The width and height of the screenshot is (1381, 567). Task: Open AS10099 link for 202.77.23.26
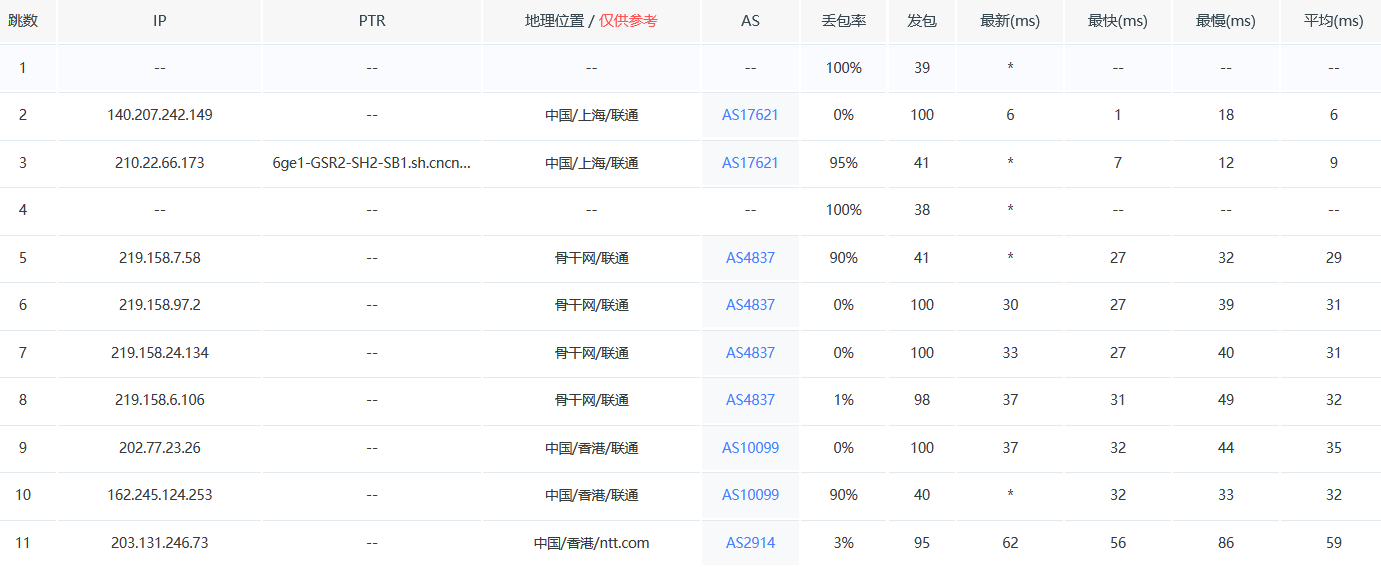750,448
